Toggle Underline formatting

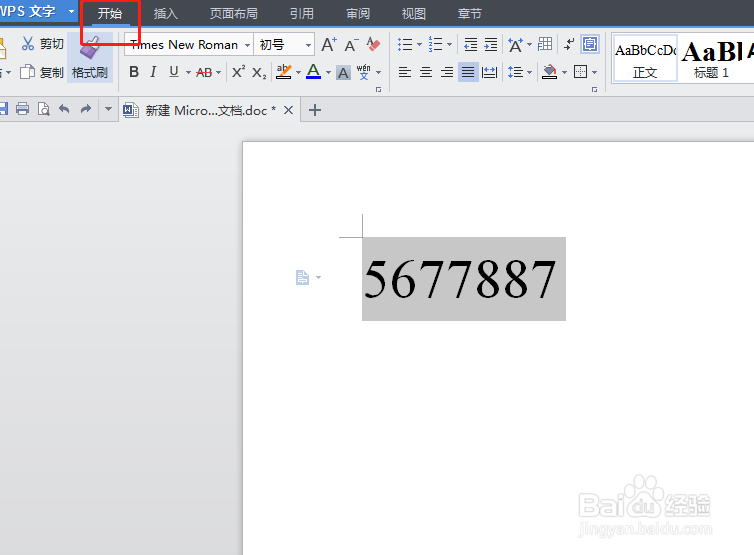[x=174, y=72]
